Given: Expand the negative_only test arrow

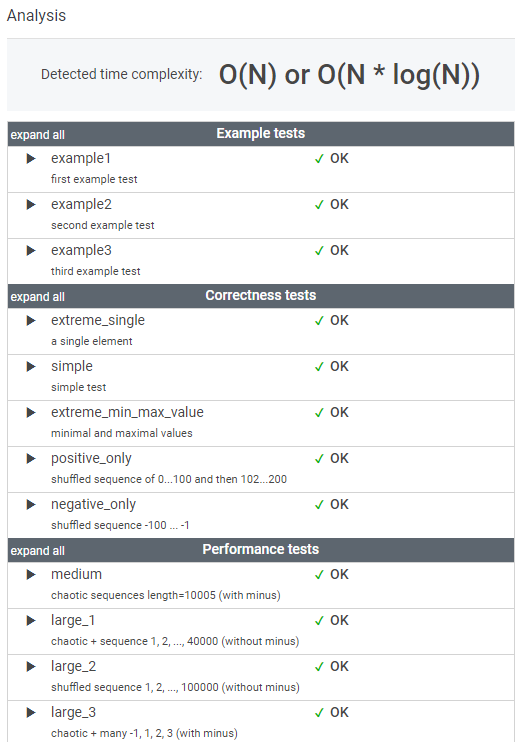Looking at the screenshot, I should point(31,504).
